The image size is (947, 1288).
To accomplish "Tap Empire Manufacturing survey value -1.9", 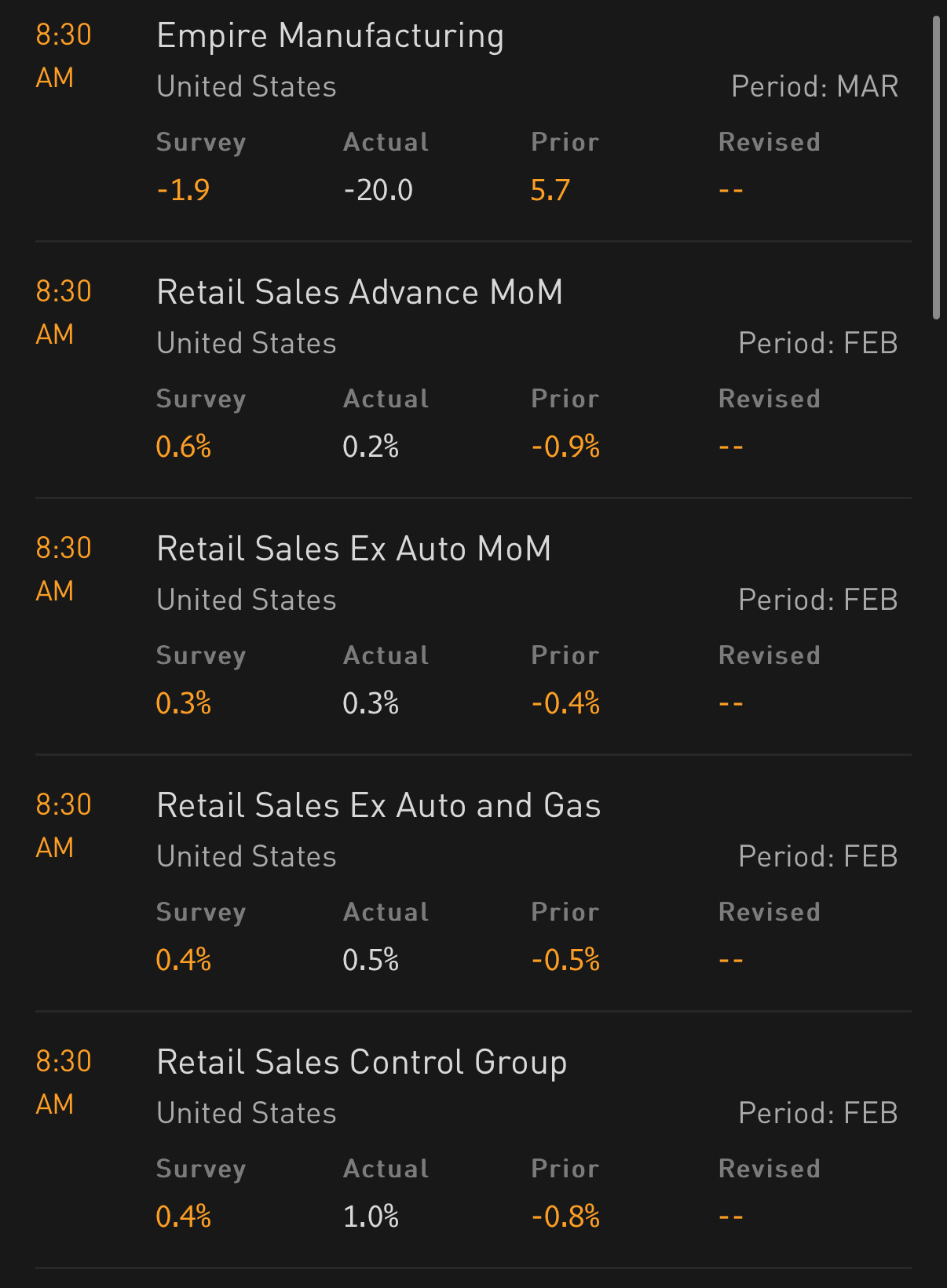I will (x=183, y=190).
